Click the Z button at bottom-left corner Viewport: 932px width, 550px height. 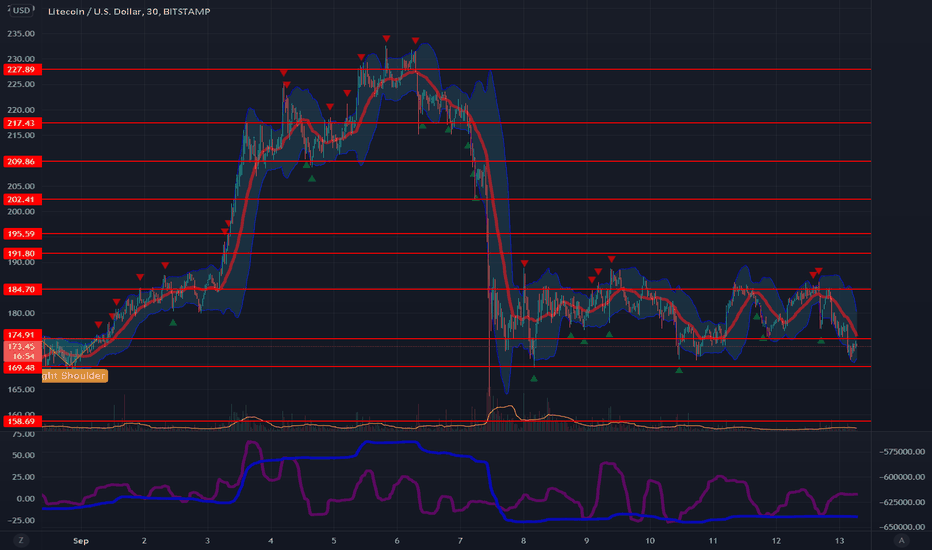21,540
